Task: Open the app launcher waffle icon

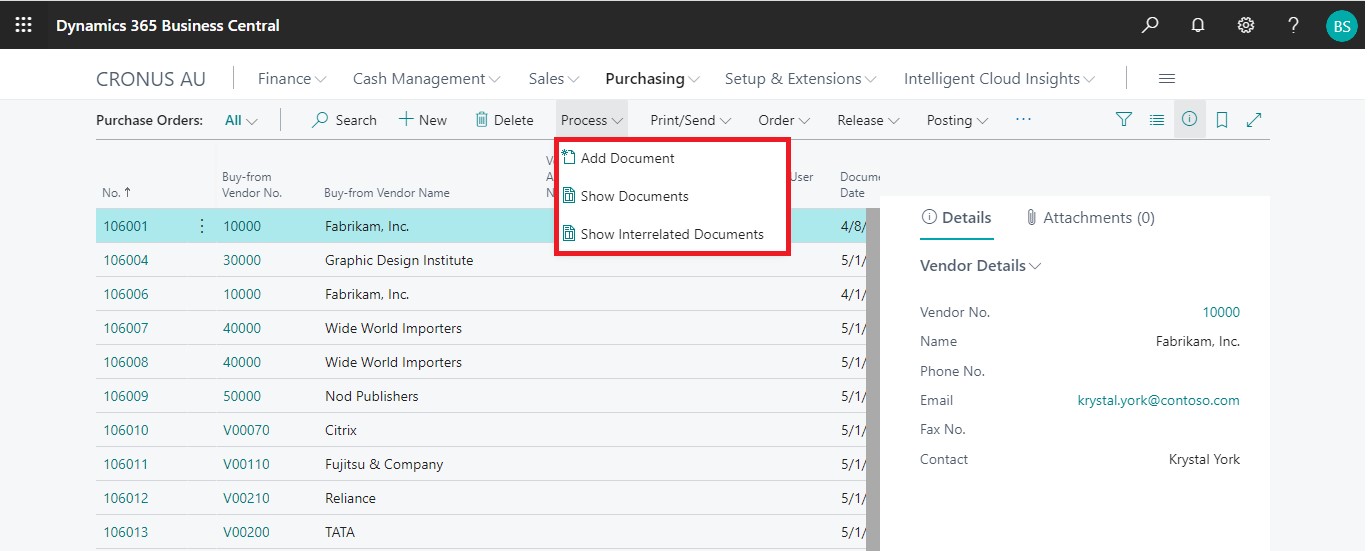Action: pyautogui.click(x=23, y=25)
